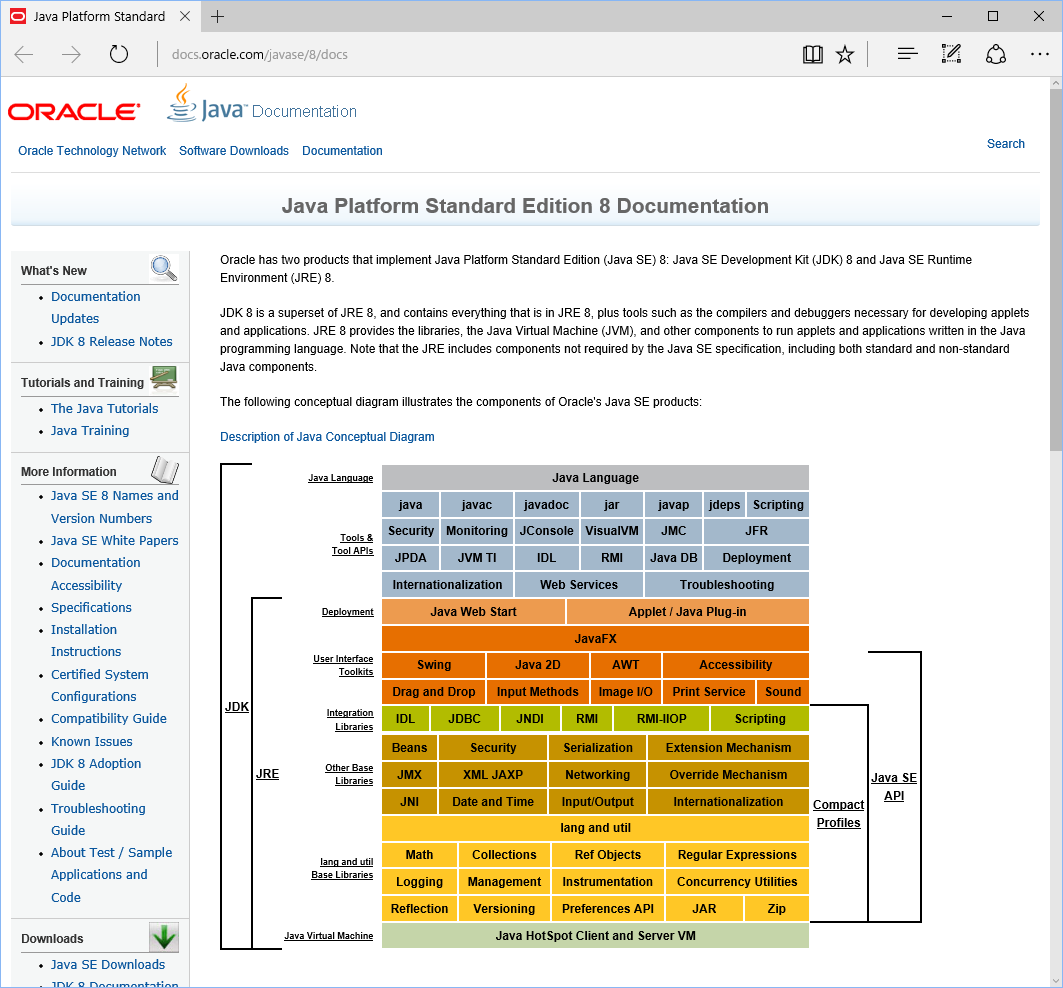Click the Drag and Drop cell
Viewport: 1063px width, 988px height.
pos(434,692)
